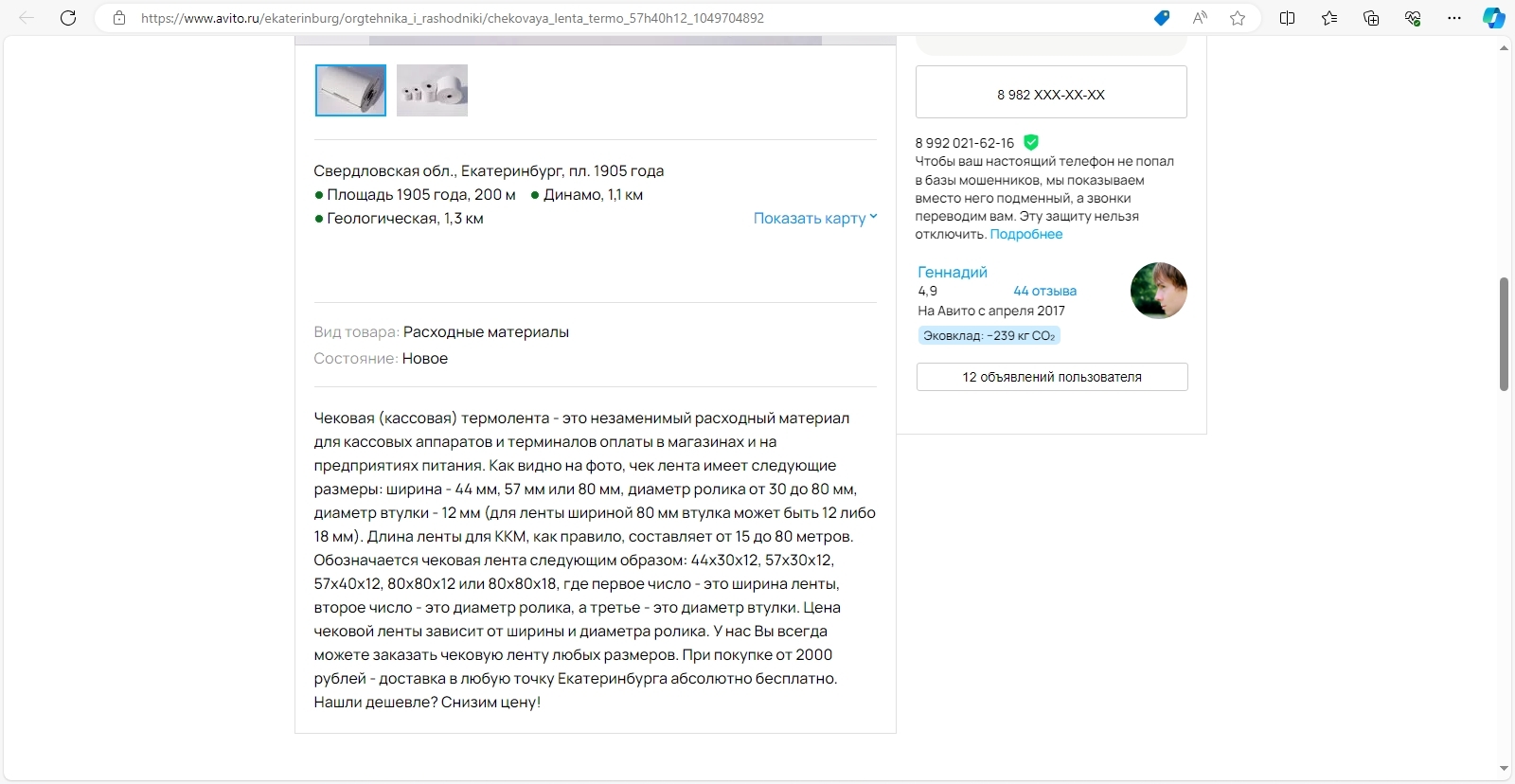The image size is (1515, 784).
Task: Click vertical page scrollbar thumb
Action: 1504,334
